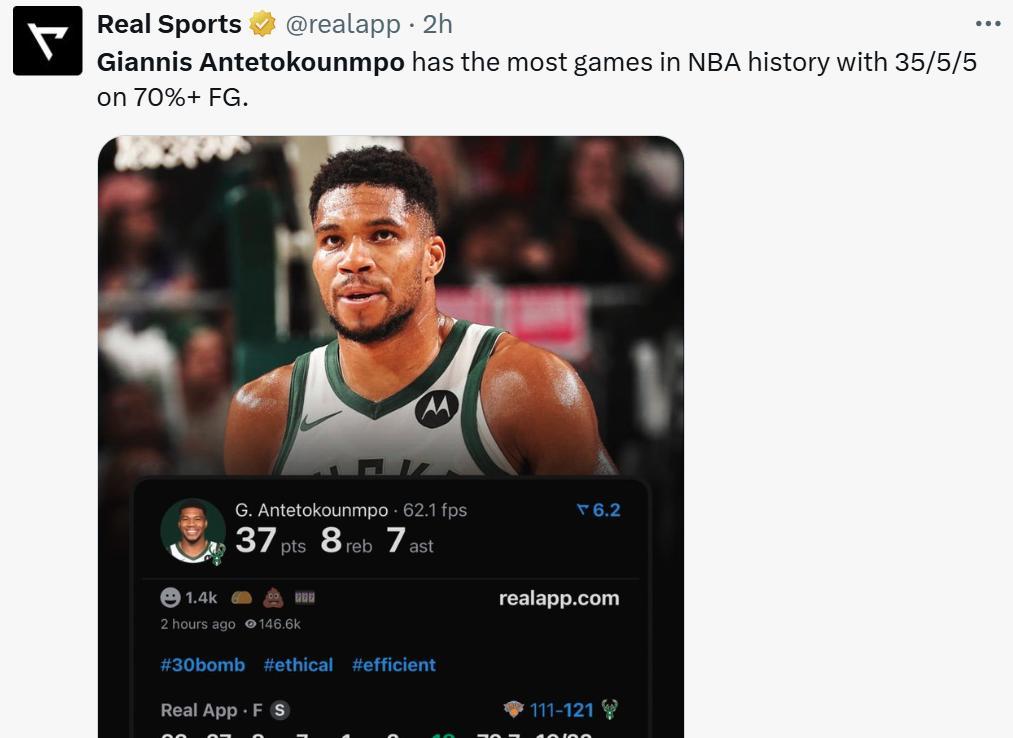The height and width of the screenshot is (738, 1013).
Task: Select the #30bomb hashtag
Action: tap(202, 665)
